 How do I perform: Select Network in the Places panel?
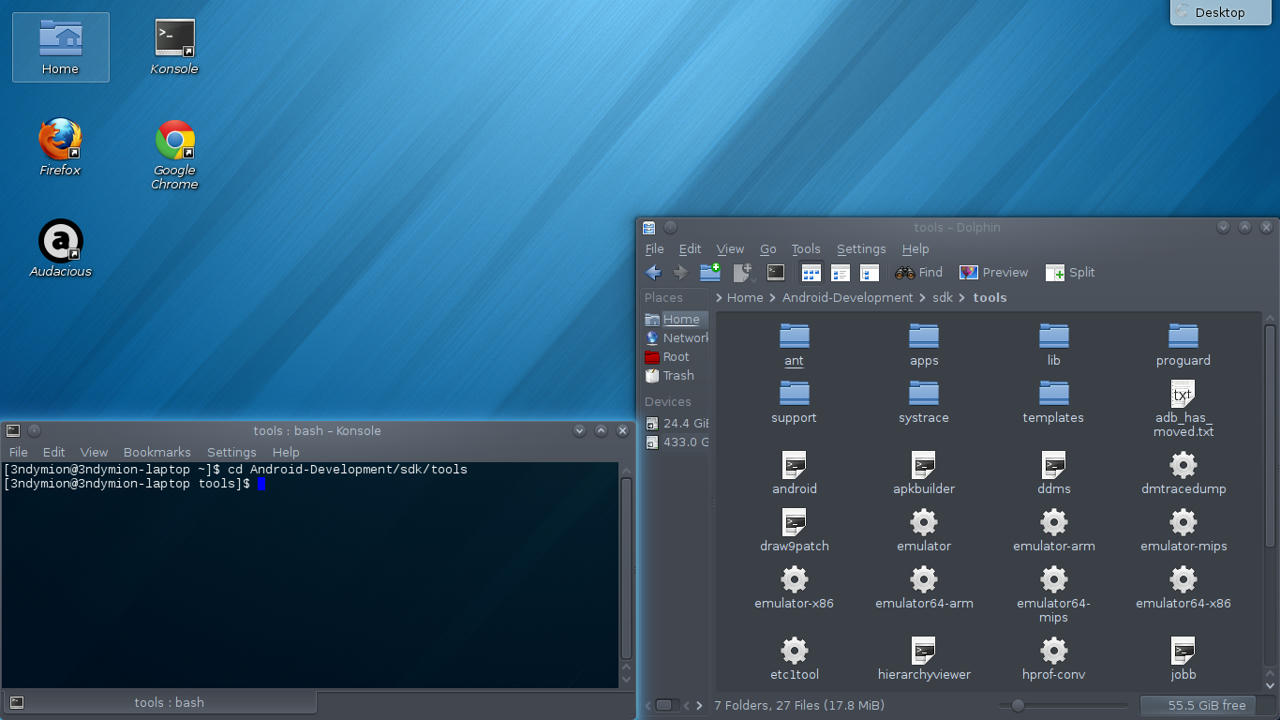click(675, 338)
